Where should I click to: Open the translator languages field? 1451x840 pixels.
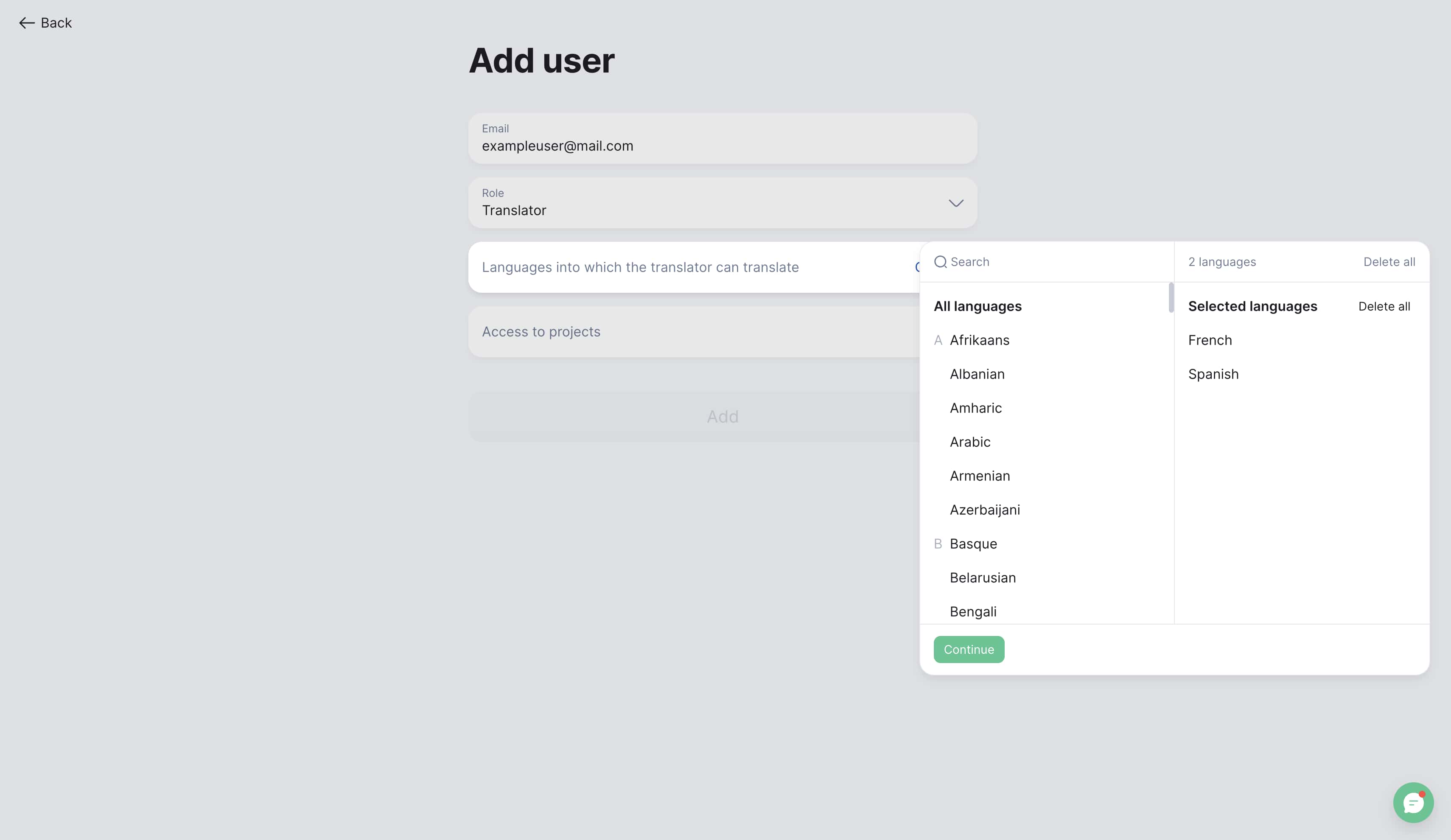pyautogui.click(x=694, y=267)
